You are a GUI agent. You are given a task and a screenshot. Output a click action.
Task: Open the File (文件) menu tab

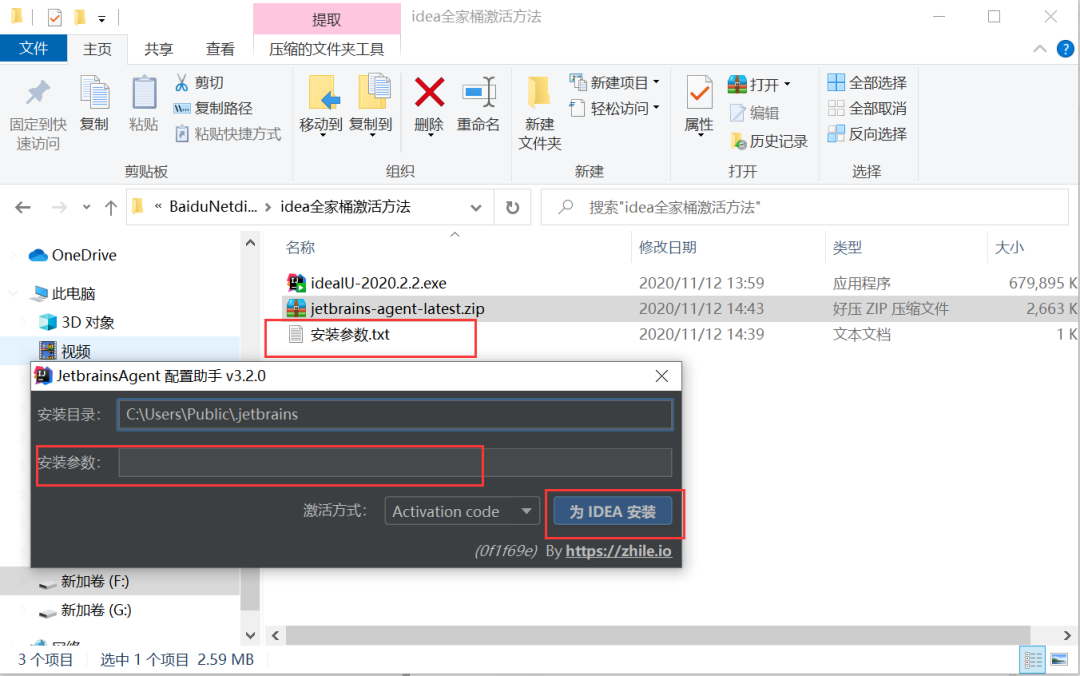coord(34,48)
